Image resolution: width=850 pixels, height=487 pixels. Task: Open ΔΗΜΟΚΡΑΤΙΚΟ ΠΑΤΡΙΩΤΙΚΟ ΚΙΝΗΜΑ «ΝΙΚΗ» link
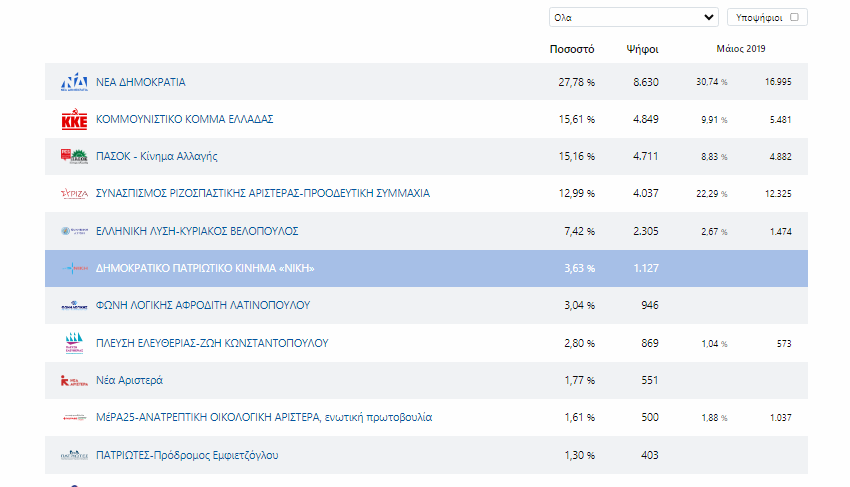pos(205,268)
